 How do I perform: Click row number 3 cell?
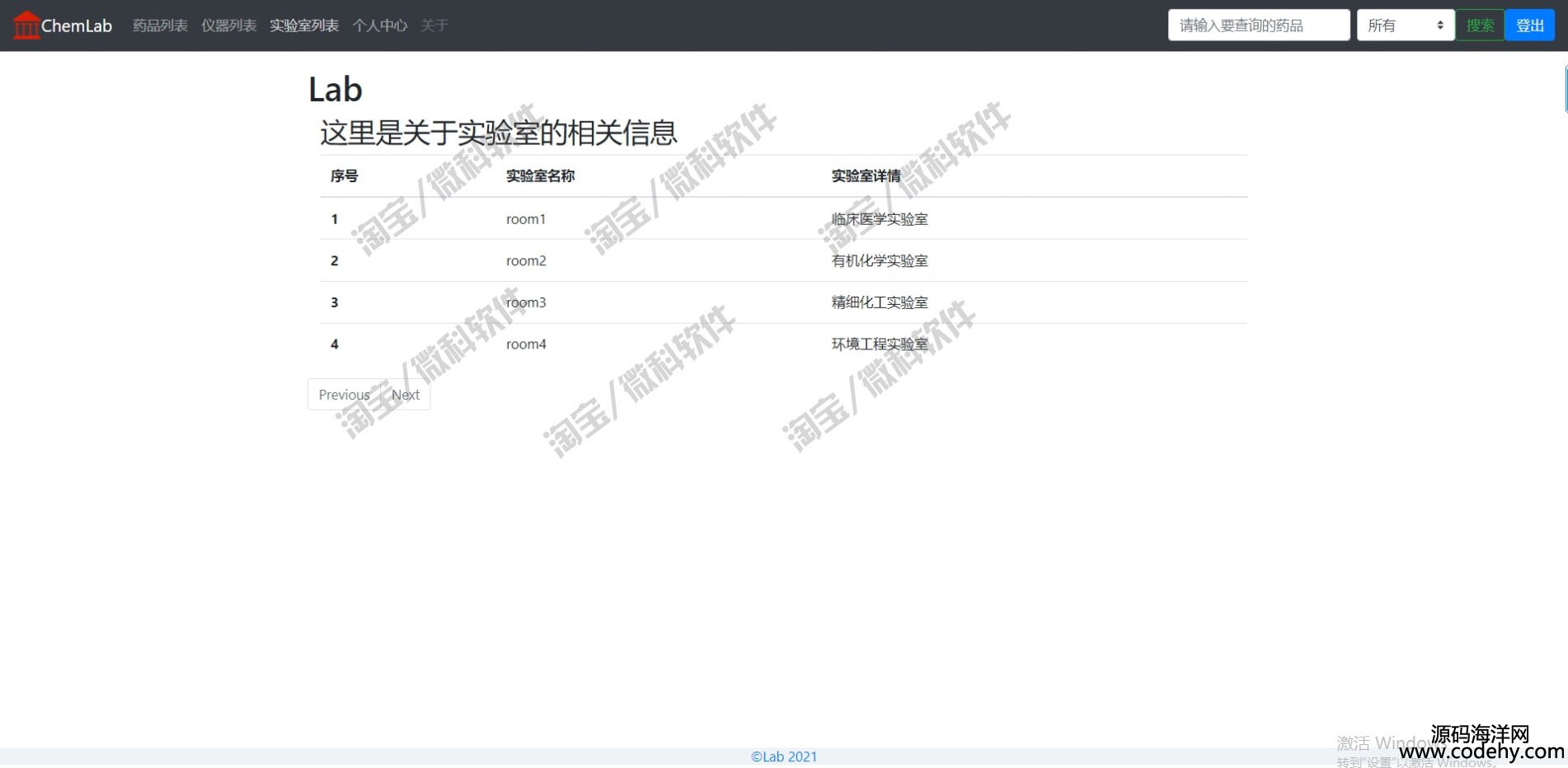tap(335, 302)
